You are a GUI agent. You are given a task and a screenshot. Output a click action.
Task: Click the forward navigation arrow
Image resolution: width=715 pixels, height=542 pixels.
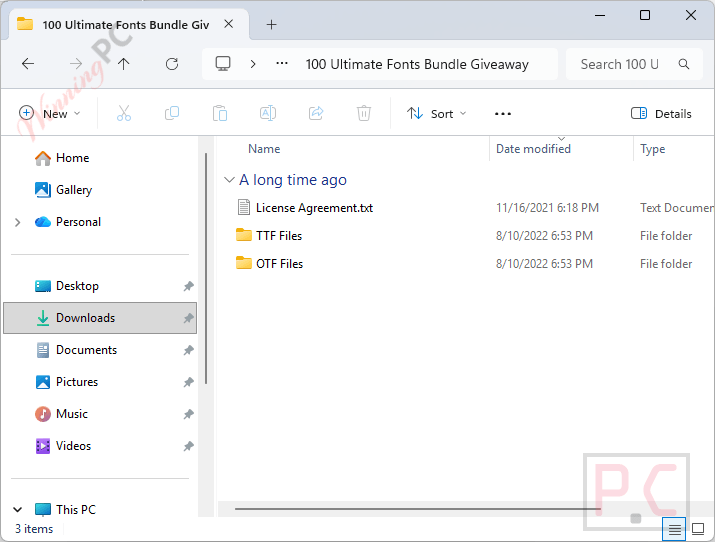76,64
